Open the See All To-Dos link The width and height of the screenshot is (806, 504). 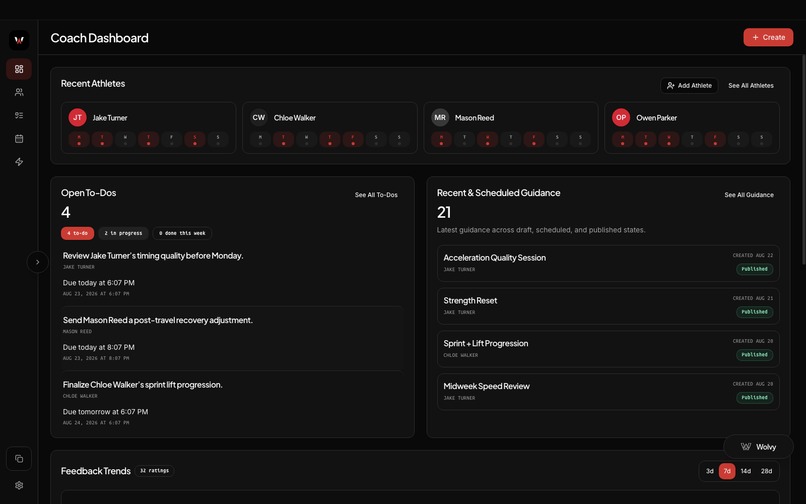[376, 195]
